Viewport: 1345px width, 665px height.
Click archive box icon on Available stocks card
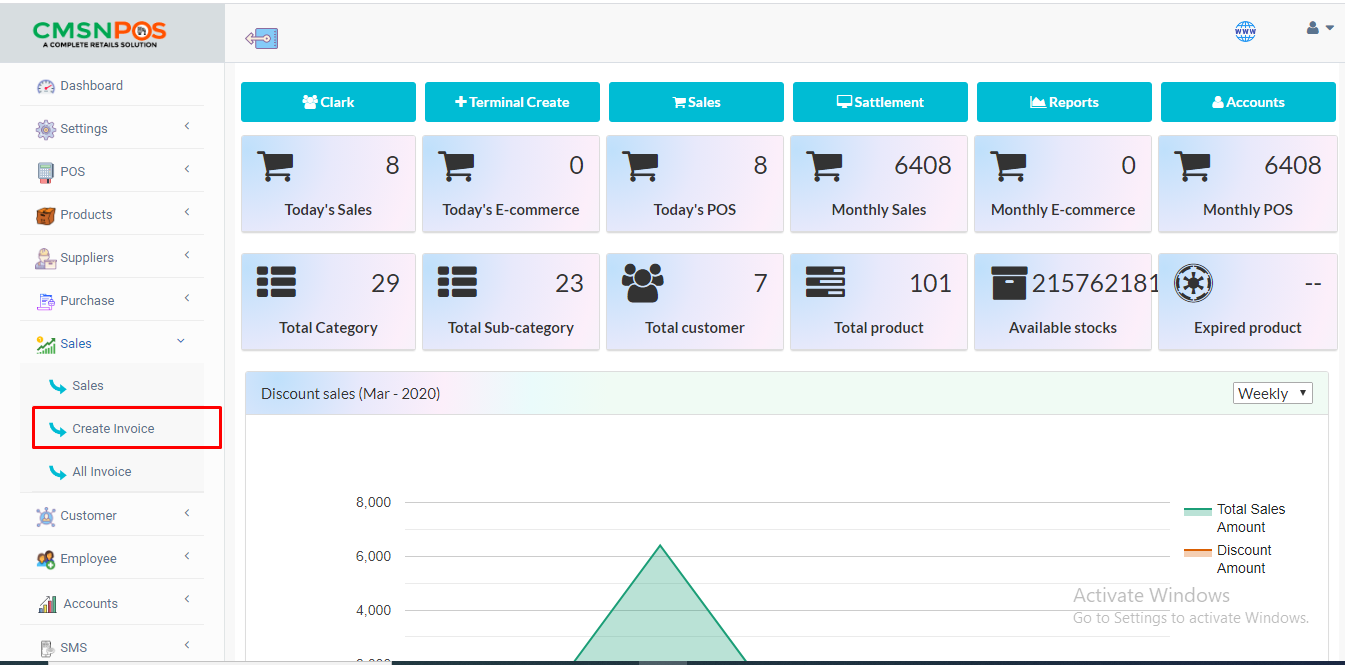(1008, 283)
